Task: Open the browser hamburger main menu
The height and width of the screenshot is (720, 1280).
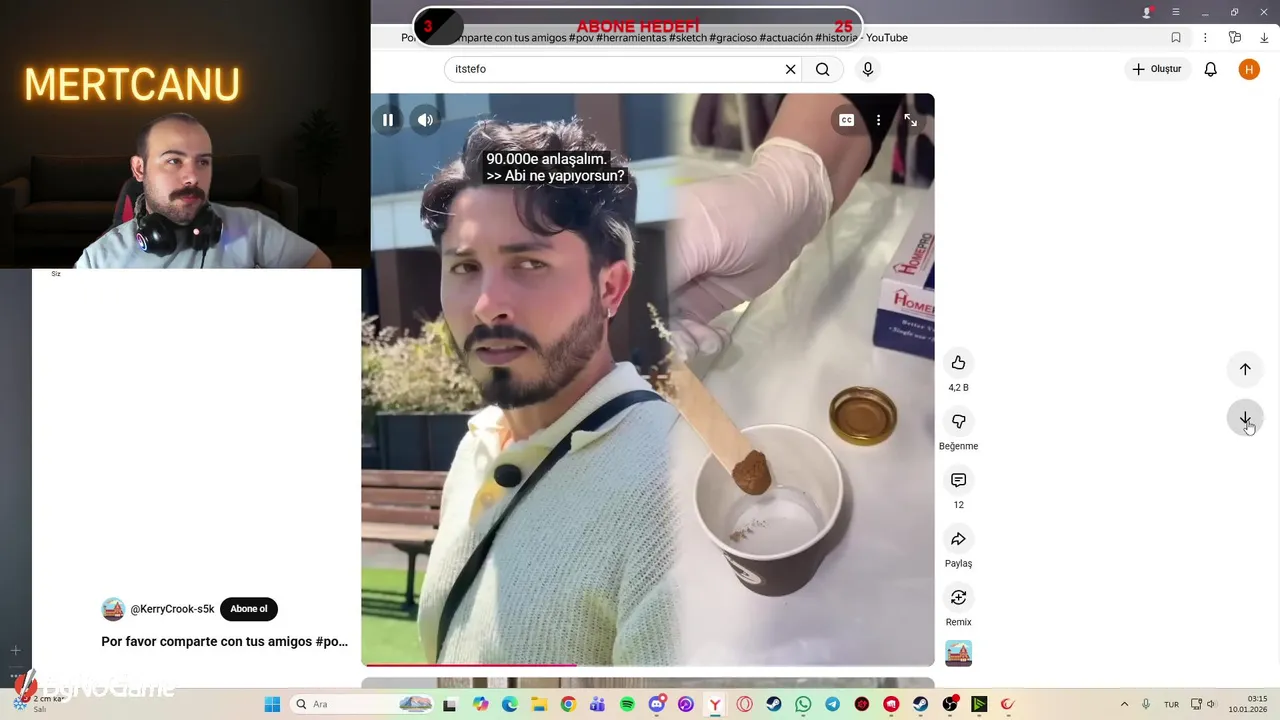Action: click(x=1176, y=12)
